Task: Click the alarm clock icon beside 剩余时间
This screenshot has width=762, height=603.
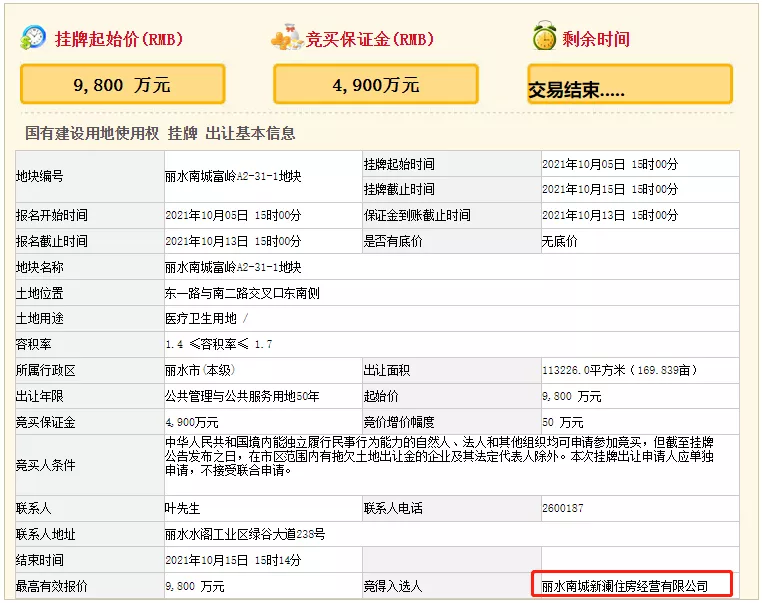Action: coord(544,35)
